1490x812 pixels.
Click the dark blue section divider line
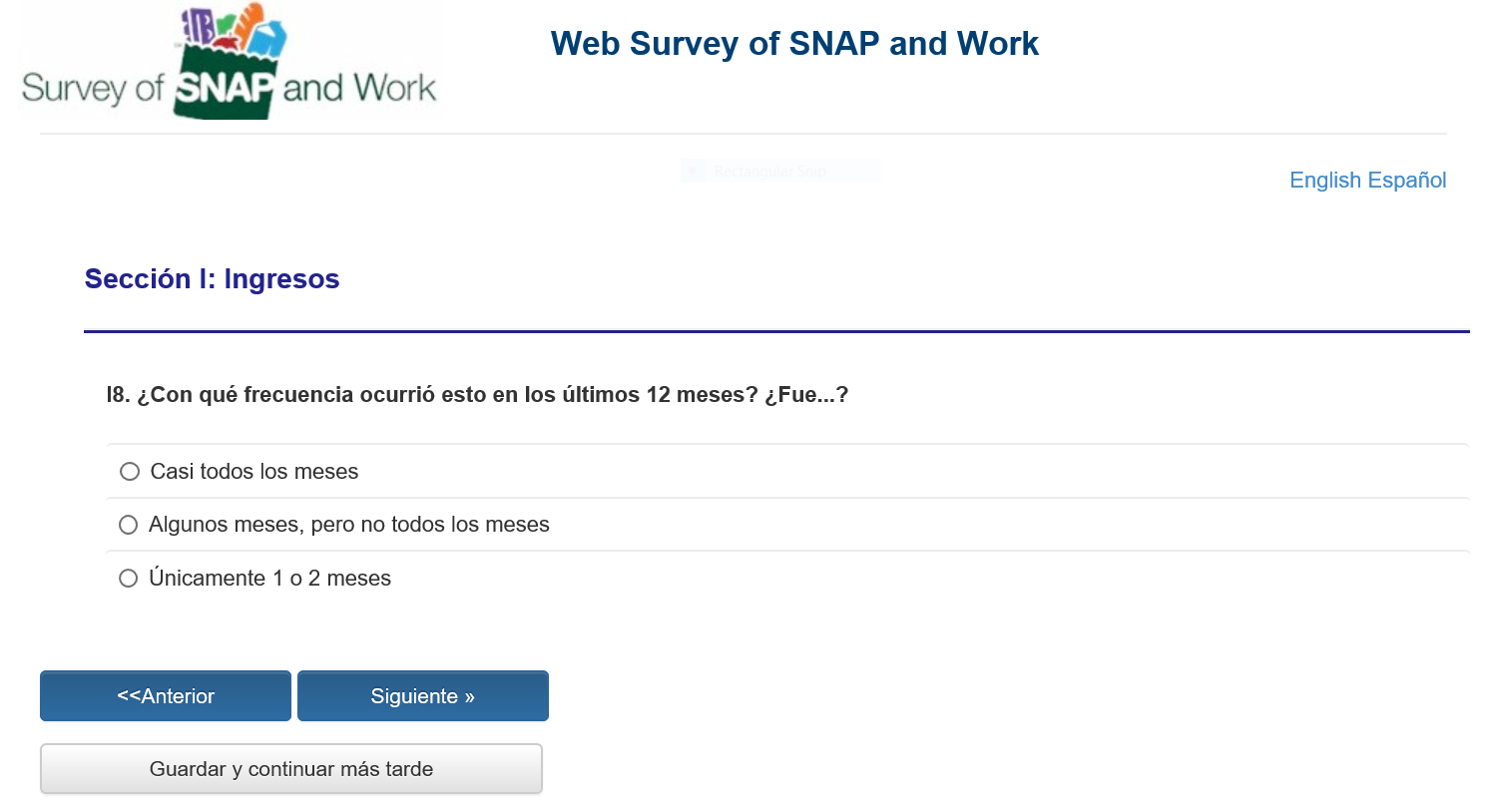click(776, 331)
